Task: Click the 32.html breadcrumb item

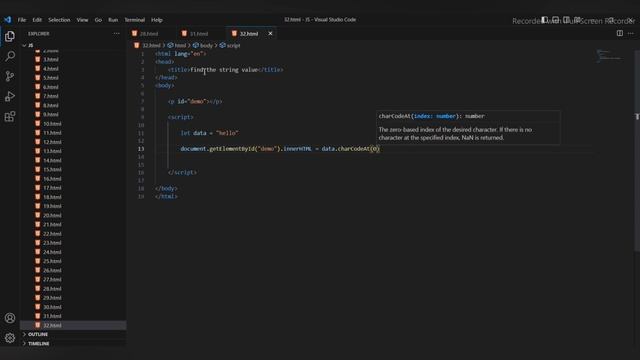Action: pos(148,45)
